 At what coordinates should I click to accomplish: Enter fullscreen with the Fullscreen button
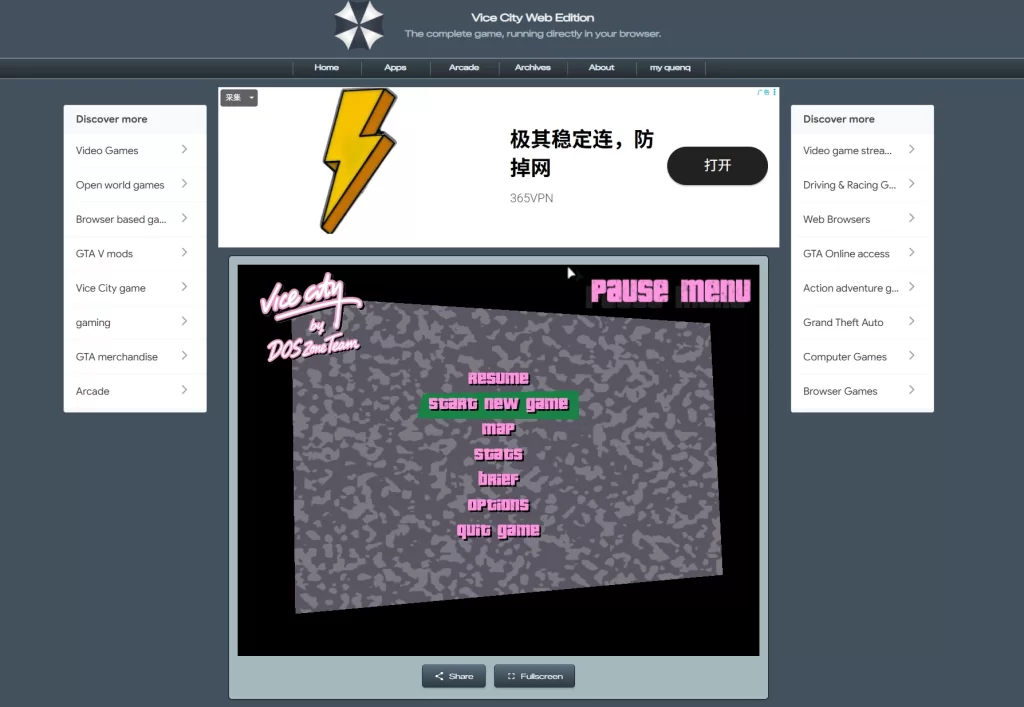tap(534, 676)
